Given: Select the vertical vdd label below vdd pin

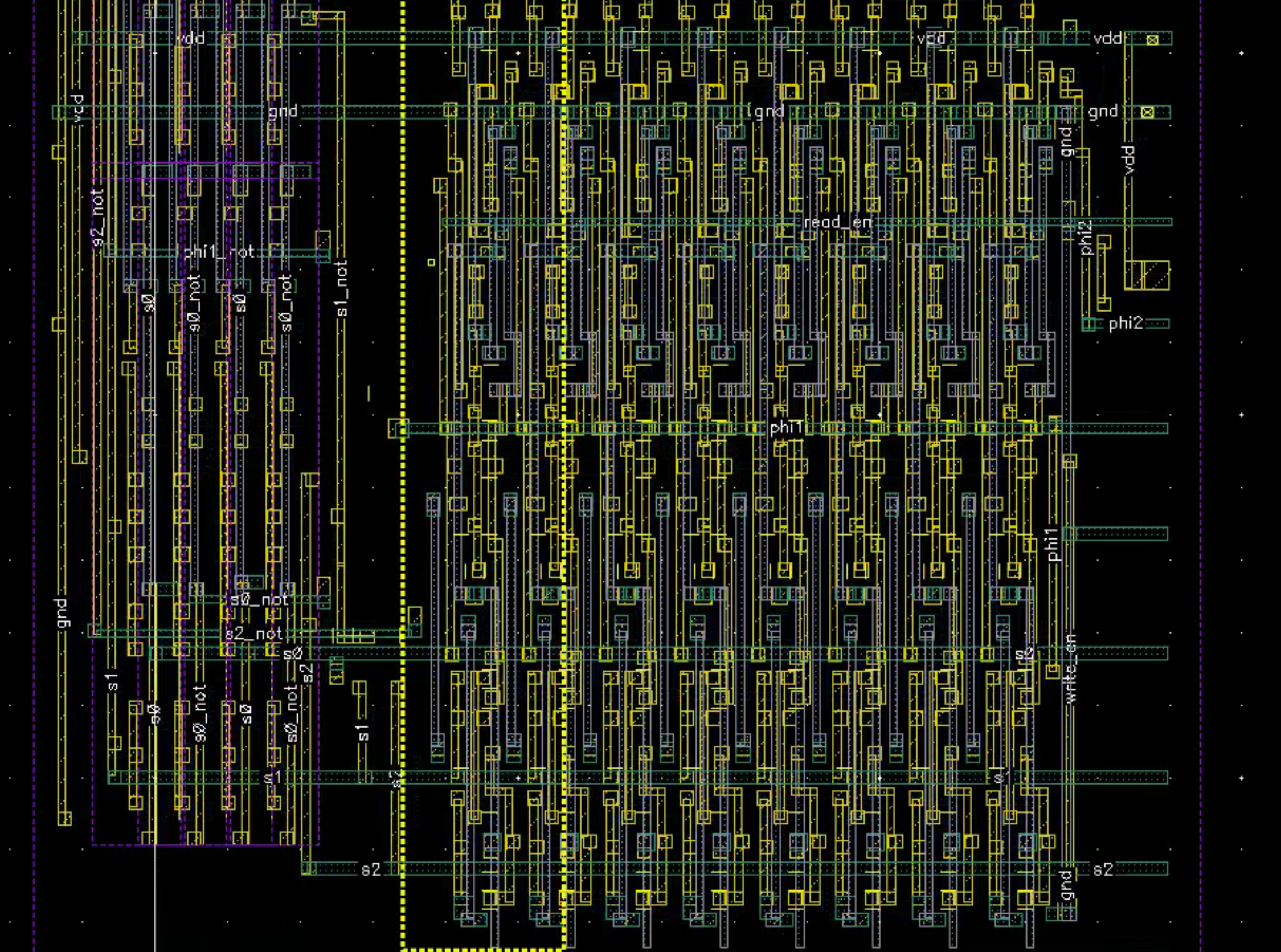Looking at the screenshot, I should point(1129,160).
